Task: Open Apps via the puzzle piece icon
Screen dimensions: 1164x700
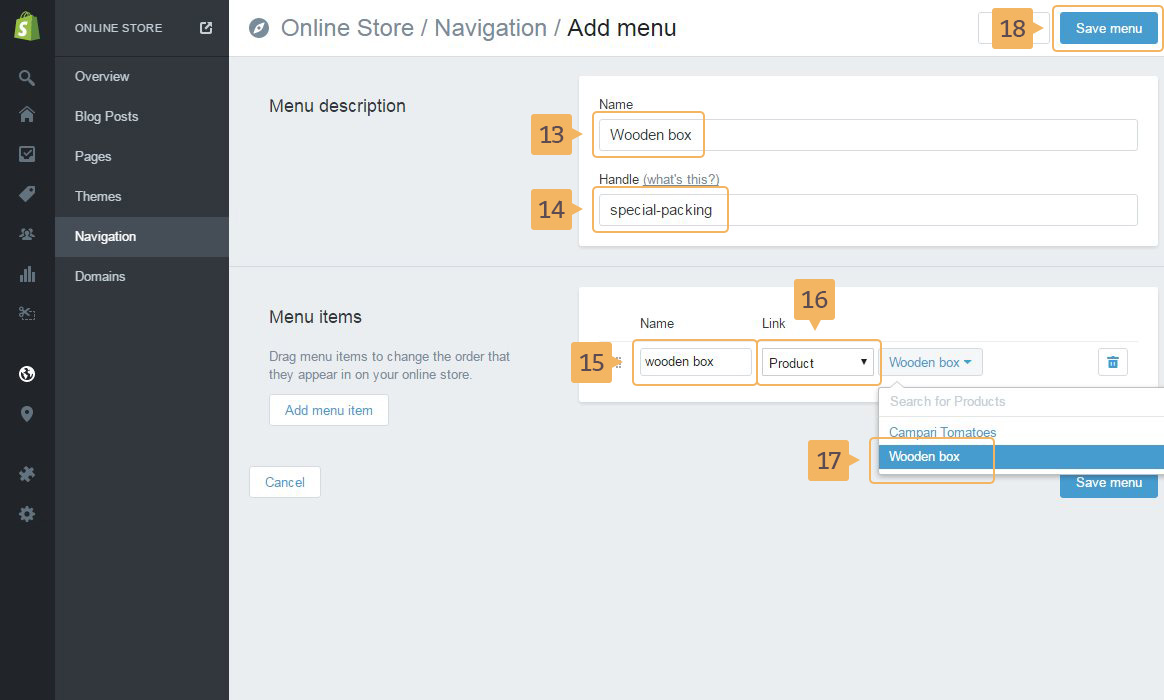Action: pos(27,474)
